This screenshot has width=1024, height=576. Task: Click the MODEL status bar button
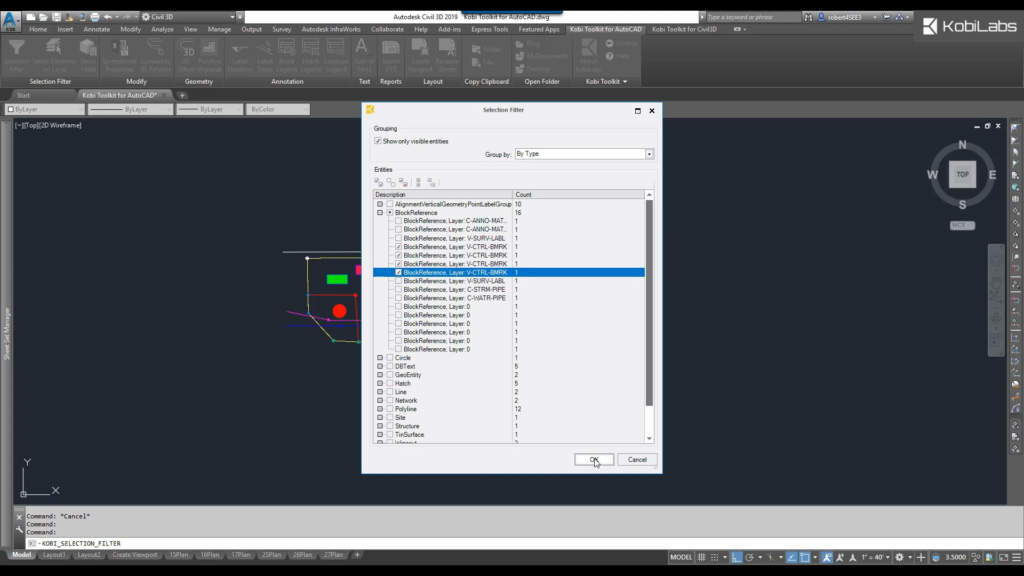tap(680, 557)
